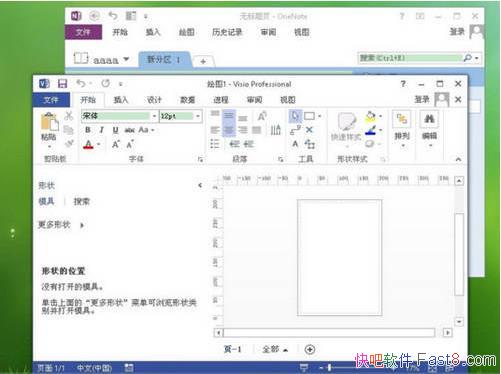Select the Format Painter brush icon
This screenshot has width=501, height=374.
[x=69, y=144]
